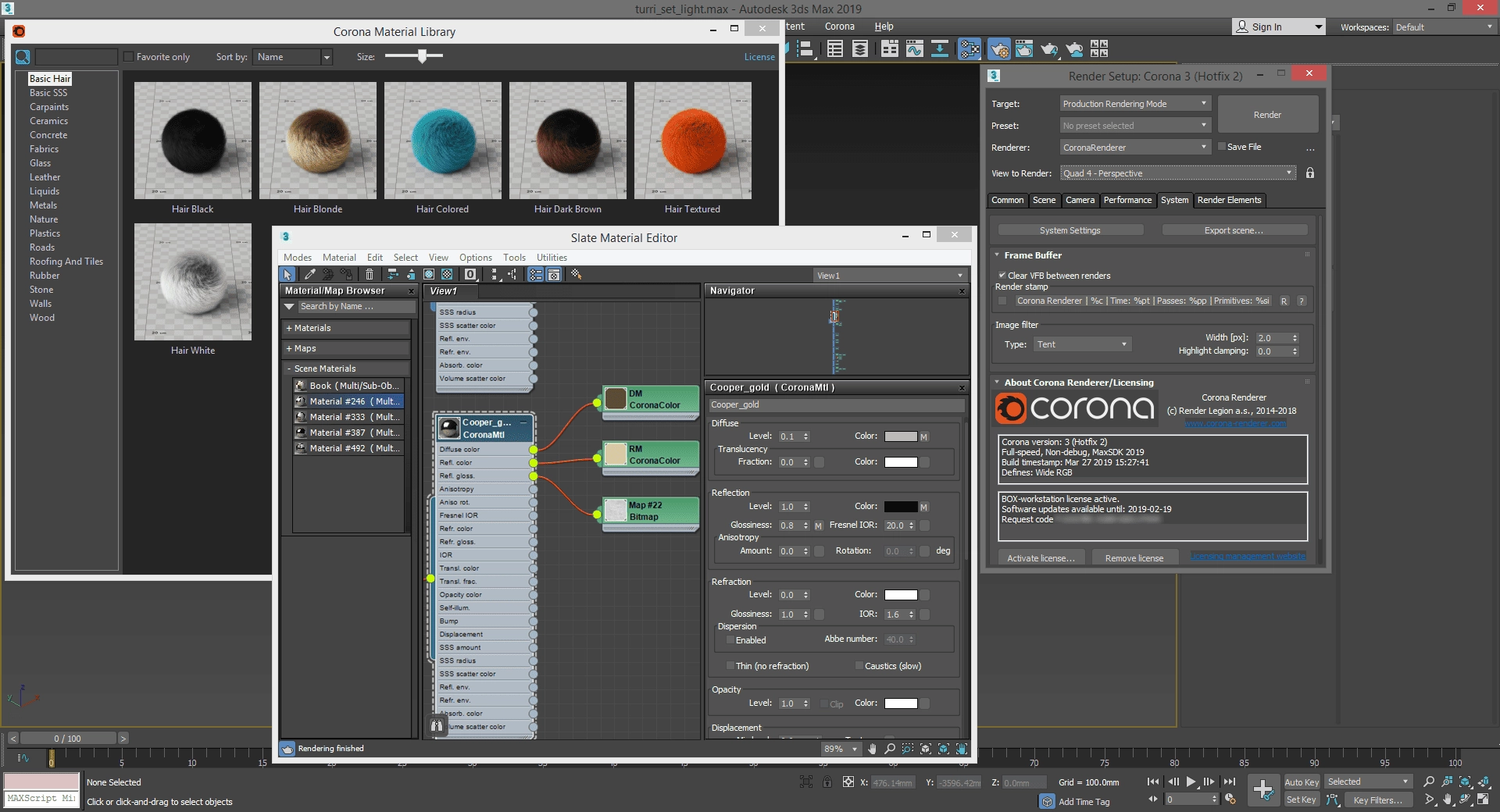This screenshot has height=812, width=1500.
Task: Open Sort by Name dropdown
Action: point(293,57)
